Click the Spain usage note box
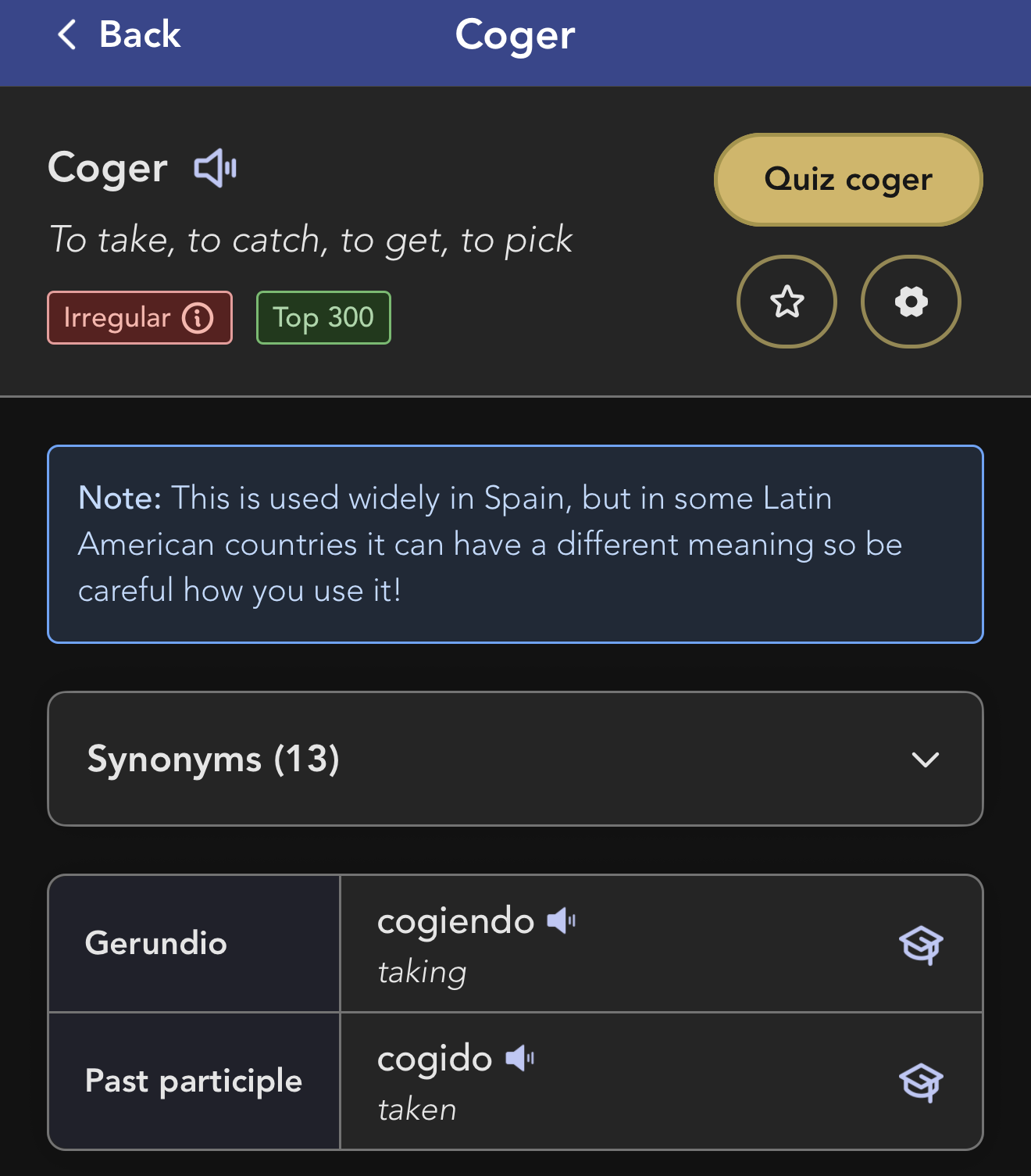Screen dimensions: 1031x1176 pyautogui.click(x=515, y=544)
